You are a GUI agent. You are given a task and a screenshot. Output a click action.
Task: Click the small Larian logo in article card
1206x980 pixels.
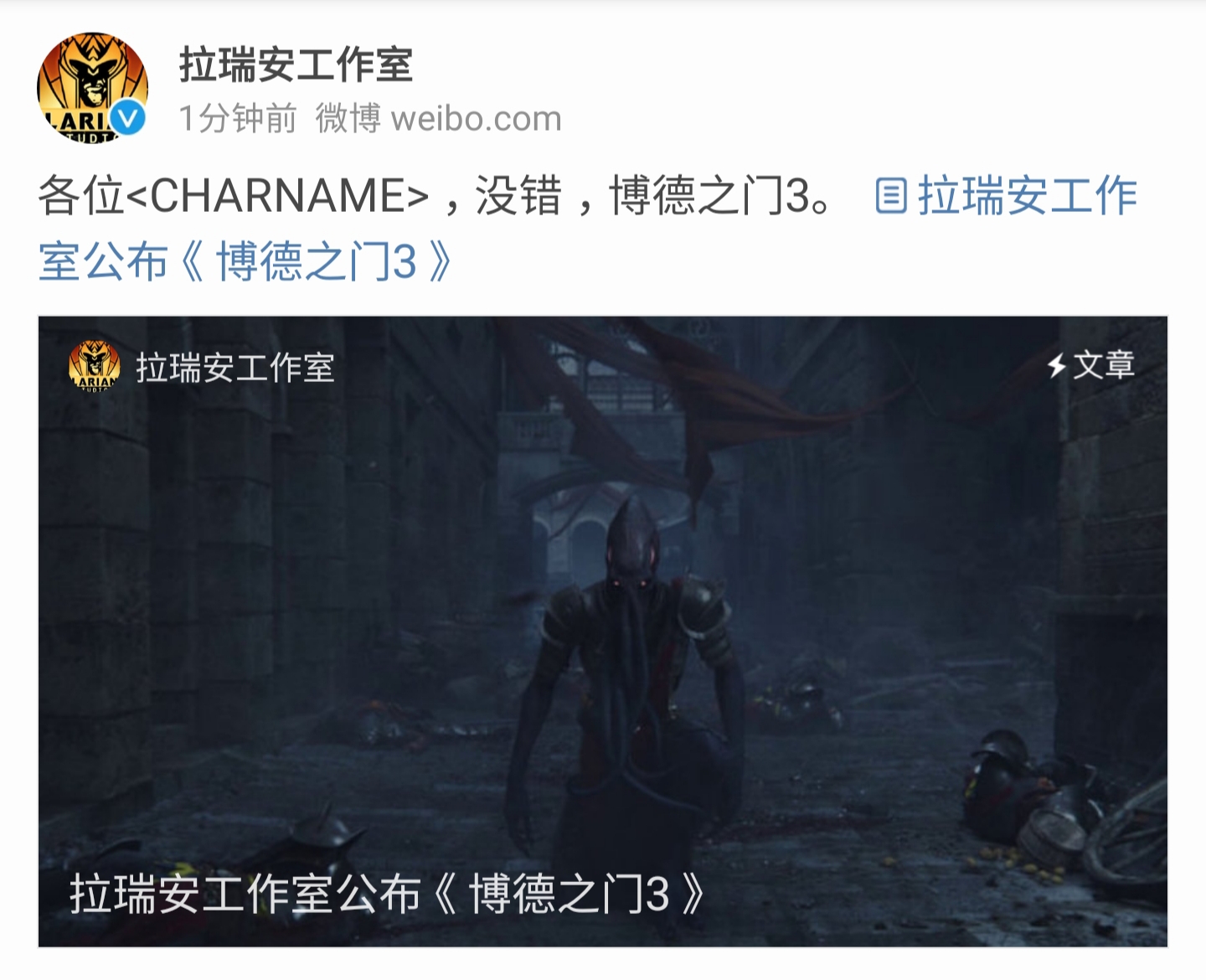click(x=94, y=366)
